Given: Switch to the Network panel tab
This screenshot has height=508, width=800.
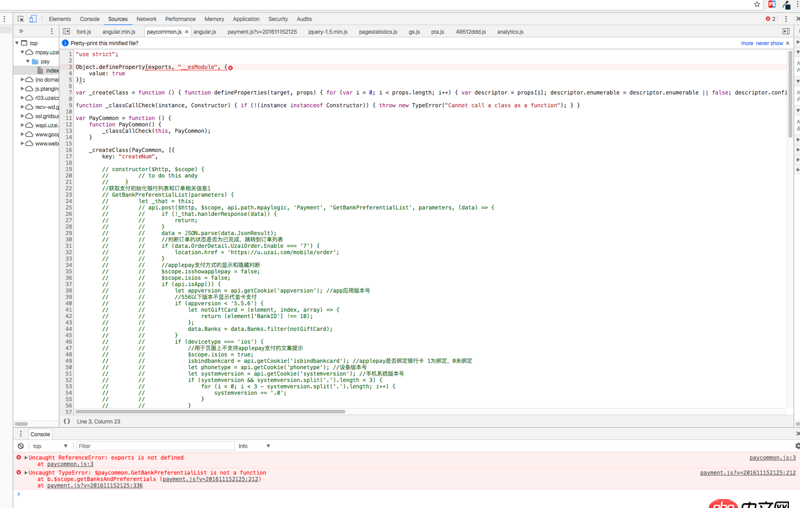Looking at the screenshot, I should coord(146,19).
